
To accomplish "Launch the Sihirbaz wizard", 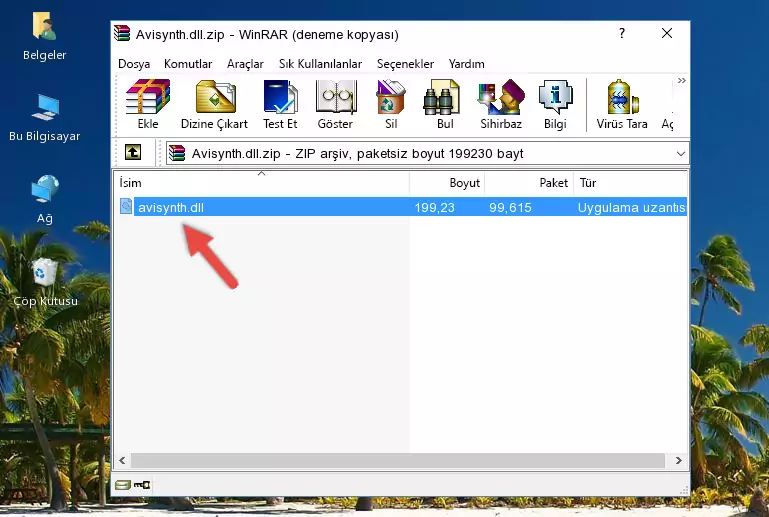I will pyautogui.click(x=501, y=104).
